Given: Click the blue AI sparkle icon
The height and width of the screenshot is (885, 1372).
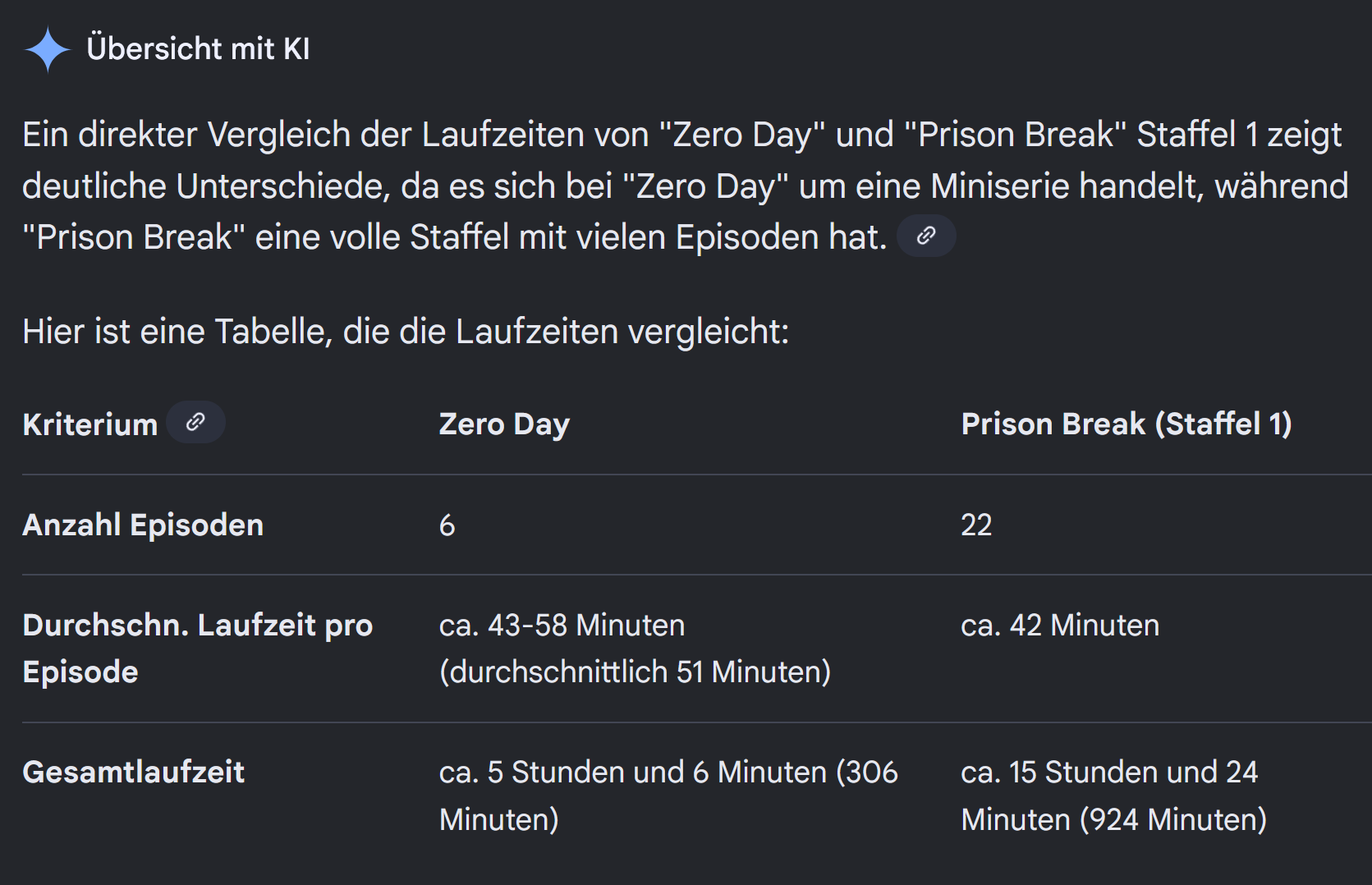Looking at the screenshot, I should [48, 49].
